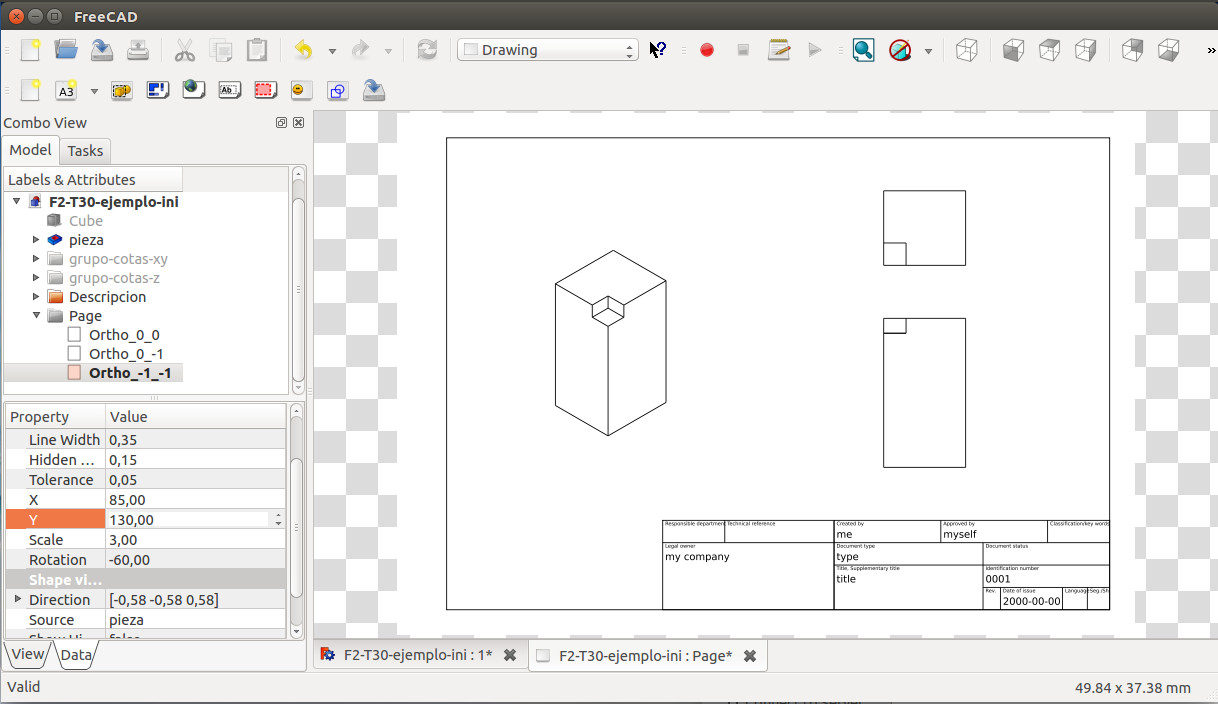Click the Insert clip group red icon
1218x704 pixels.
264,91
